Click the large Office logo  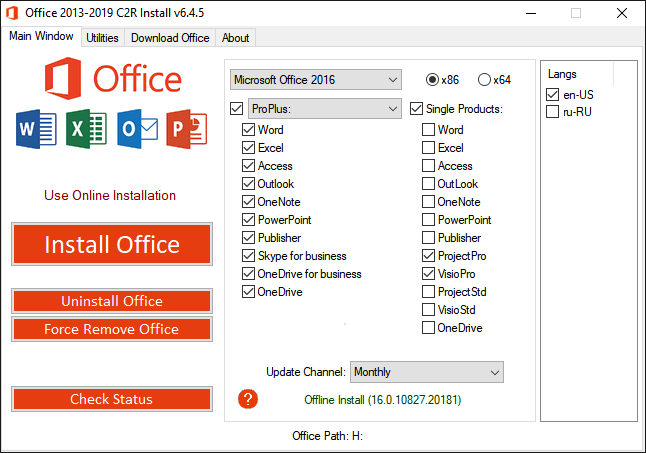(113, 78)
